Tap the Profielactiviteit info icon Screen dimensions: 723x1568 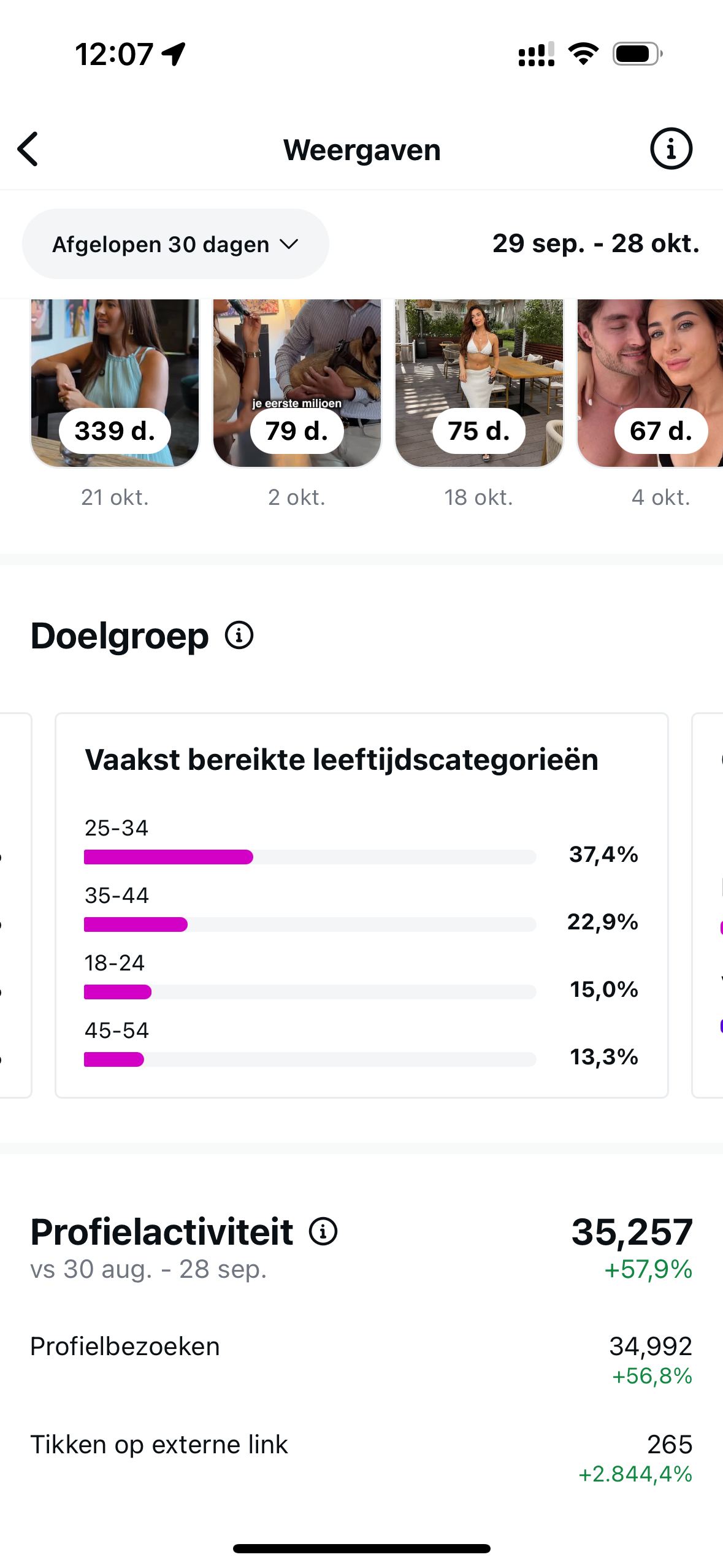(x=323, y=1231)
